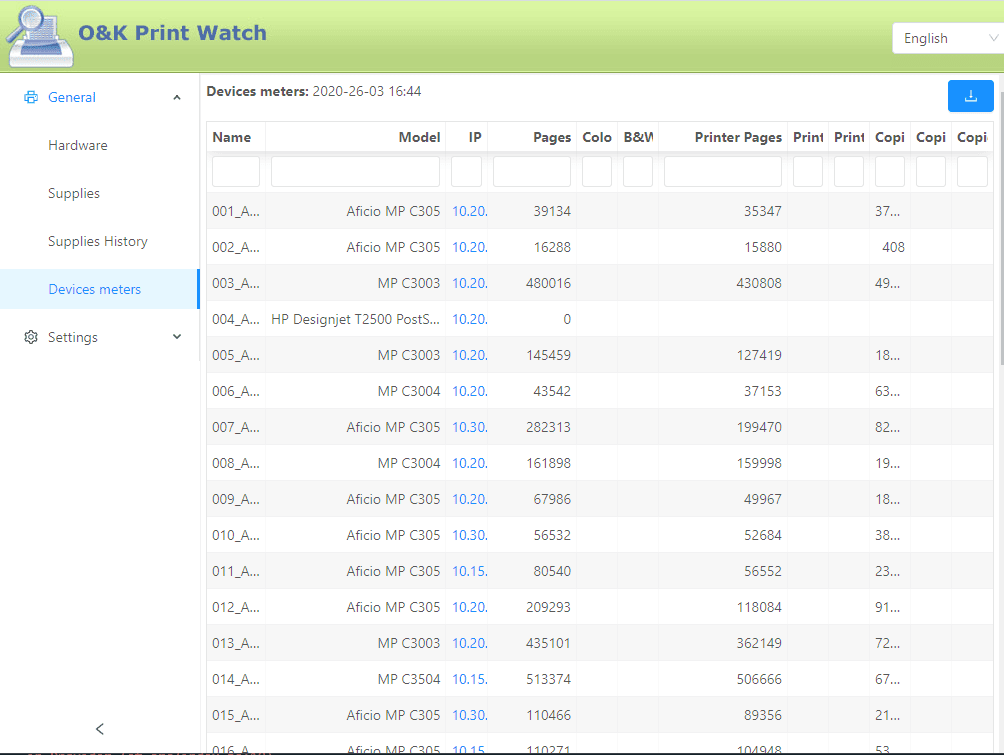Select device name 012_A in table

click(236, 607)
